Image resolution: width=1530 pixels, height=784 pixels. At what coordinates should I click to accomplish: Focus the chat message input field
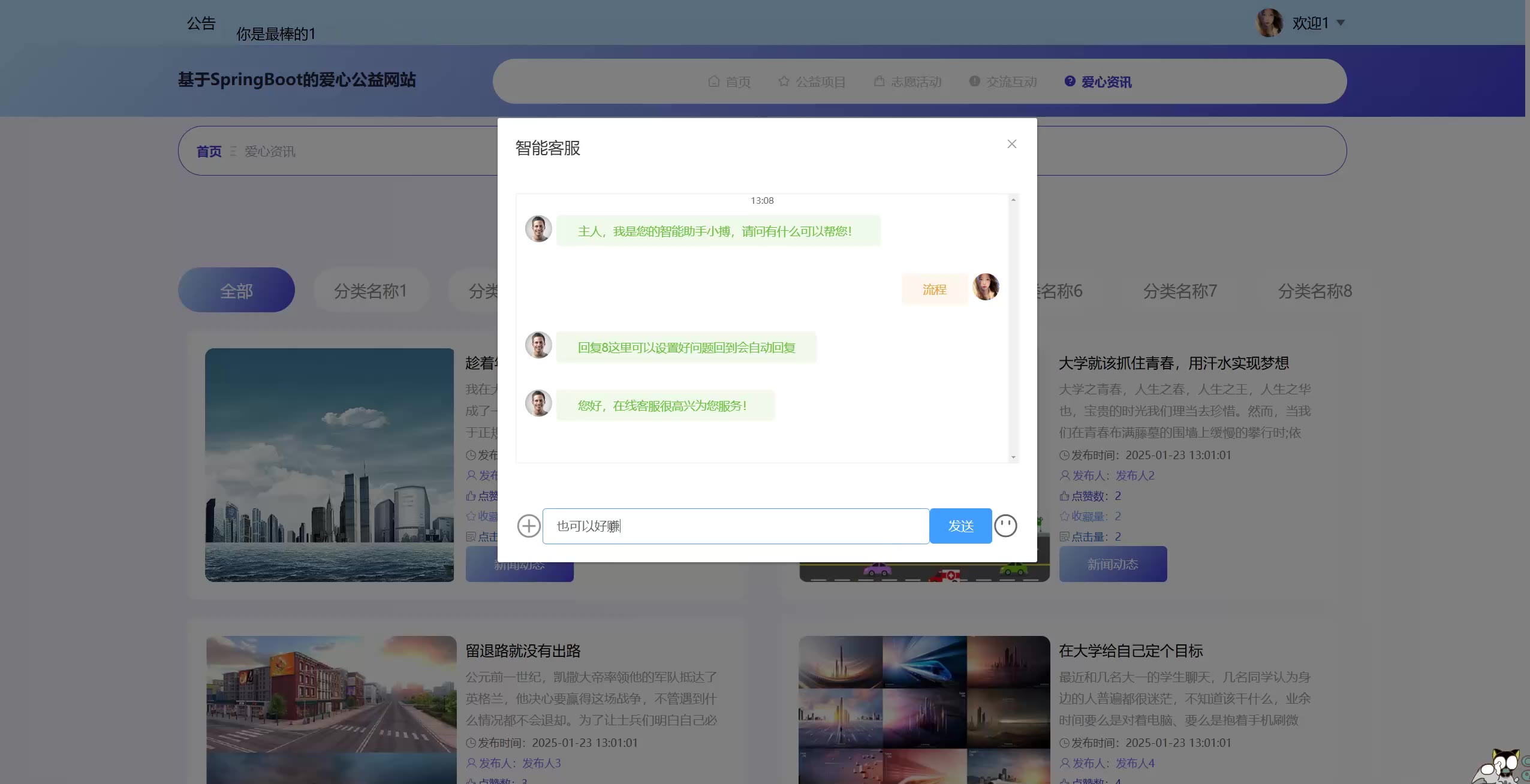click(x=736, y=526)
